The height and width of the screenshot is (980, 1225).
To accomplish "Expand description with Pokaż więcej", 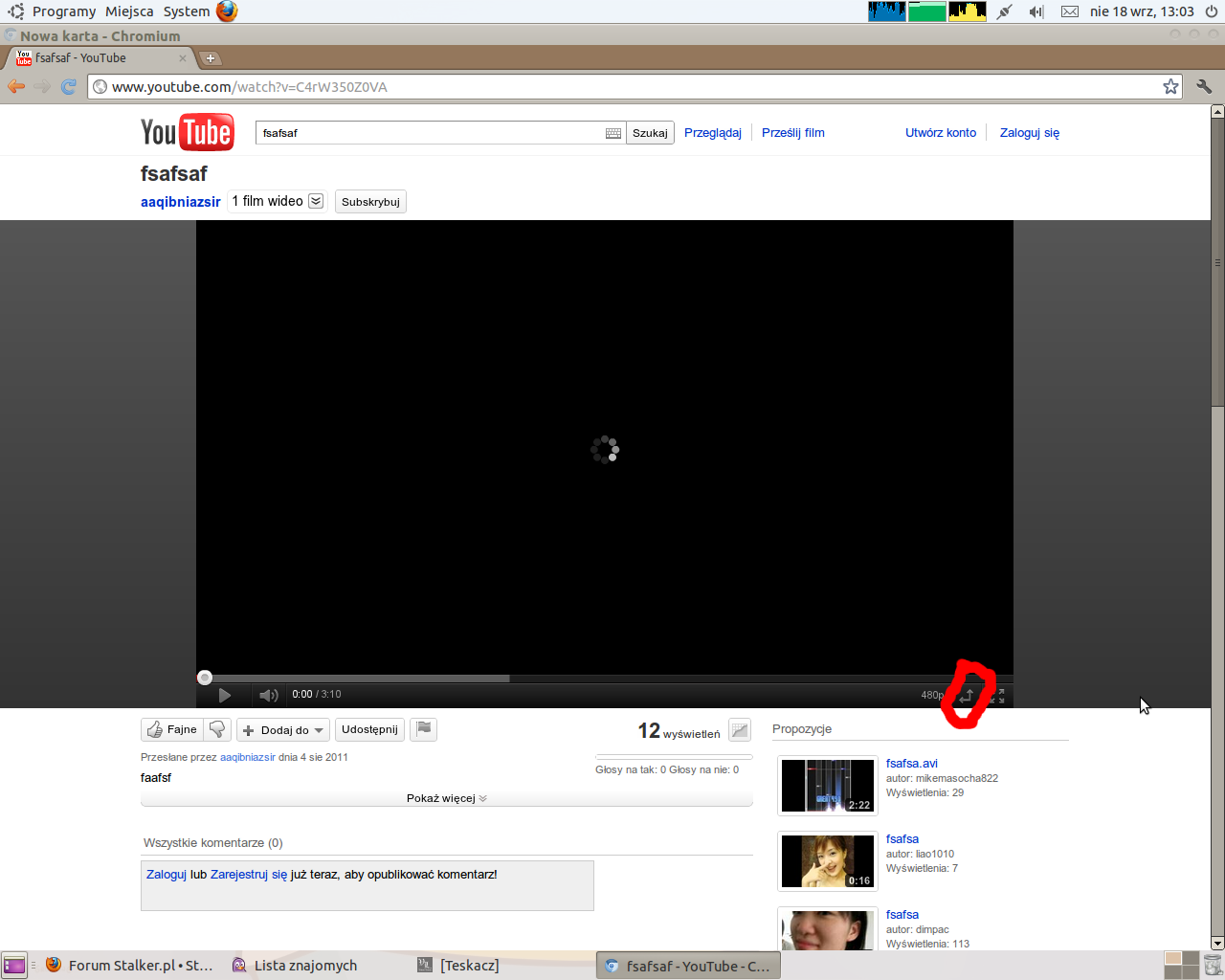I will tap(447, 798).
